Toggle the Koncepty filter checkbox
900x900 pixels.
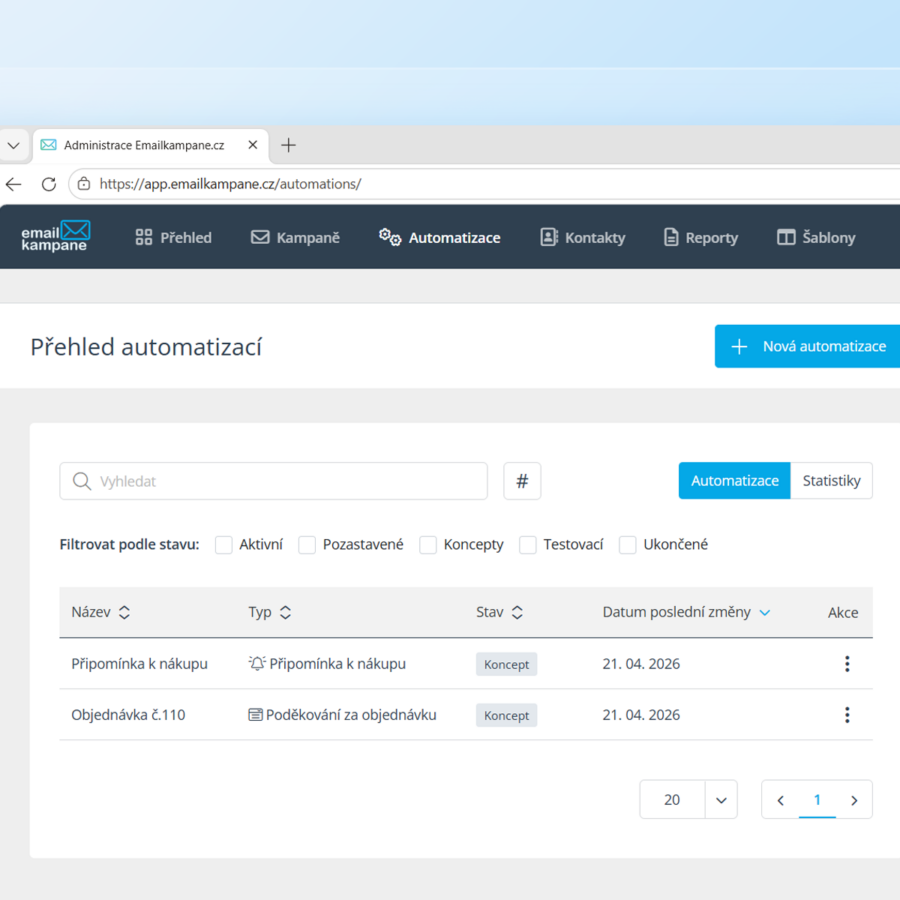428,545
